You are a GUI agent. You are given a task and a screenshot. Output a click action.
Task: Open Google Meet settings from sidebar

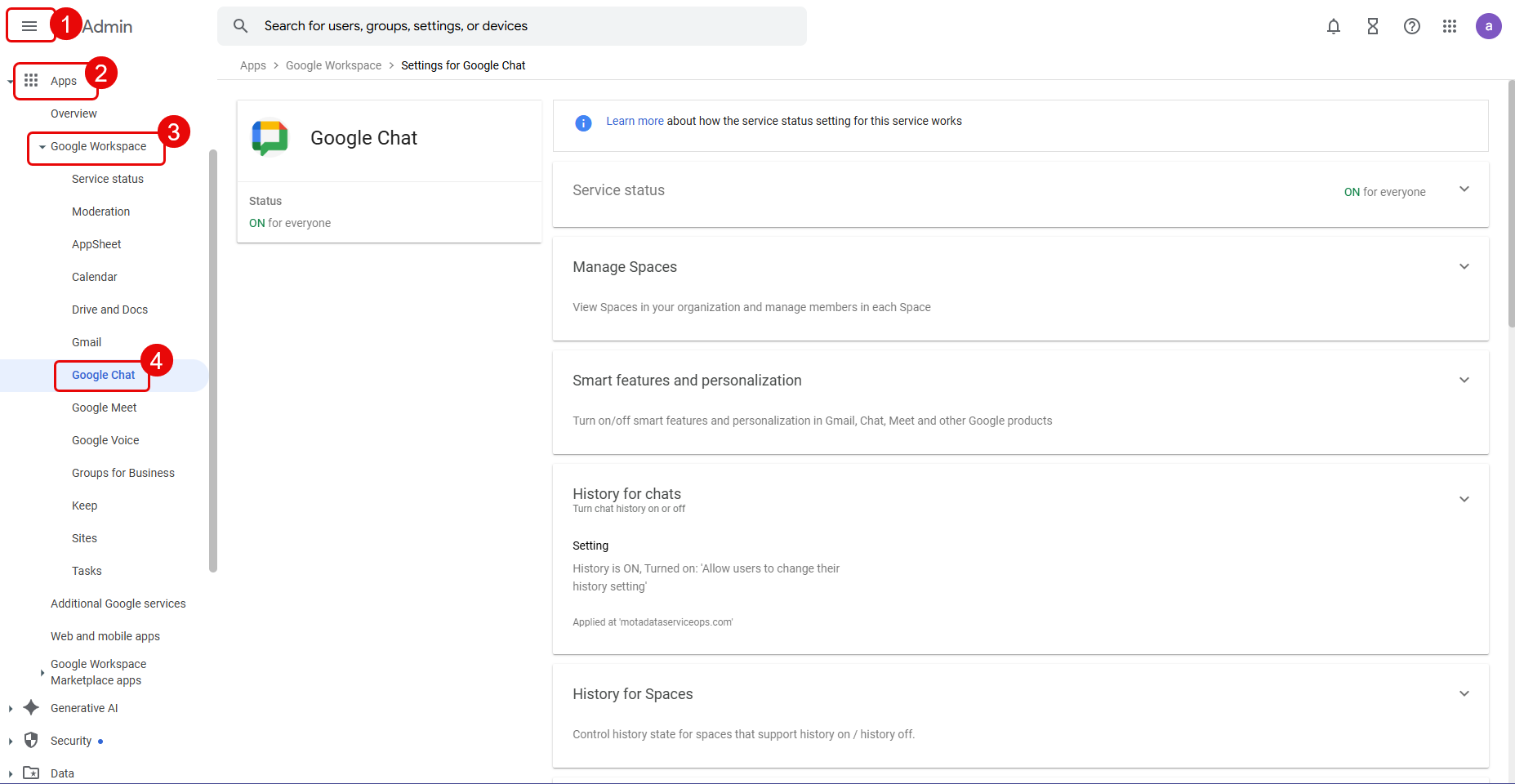click(x=104, y=408)
